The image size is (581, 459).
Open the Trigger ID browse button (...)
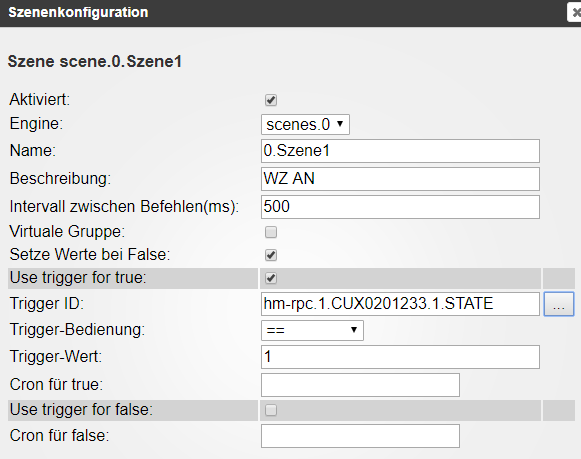(559, 304)
